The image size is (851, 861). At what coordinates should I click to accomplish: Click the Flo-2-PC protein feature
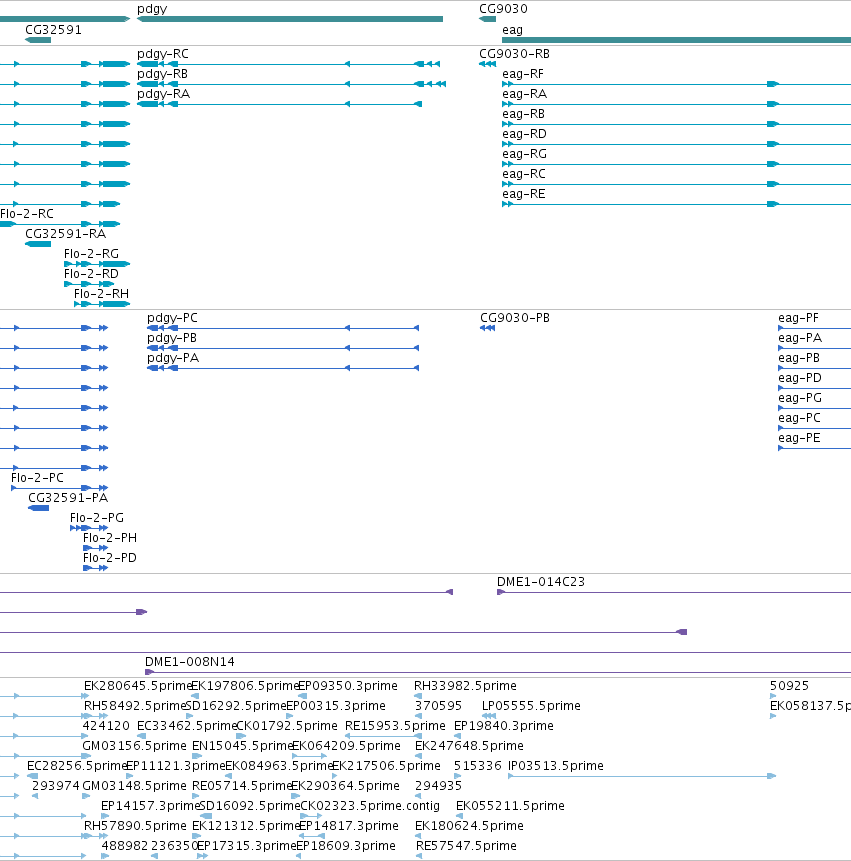[x=60, y=488]
